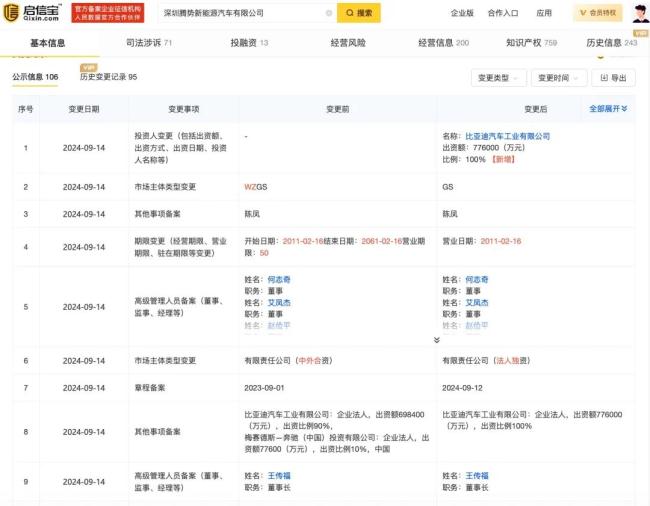The width and height of the screenshot is (650, 506).
Task: Open 何志奇 link in the 变更前 column
Action: click(x=279, y=279)
